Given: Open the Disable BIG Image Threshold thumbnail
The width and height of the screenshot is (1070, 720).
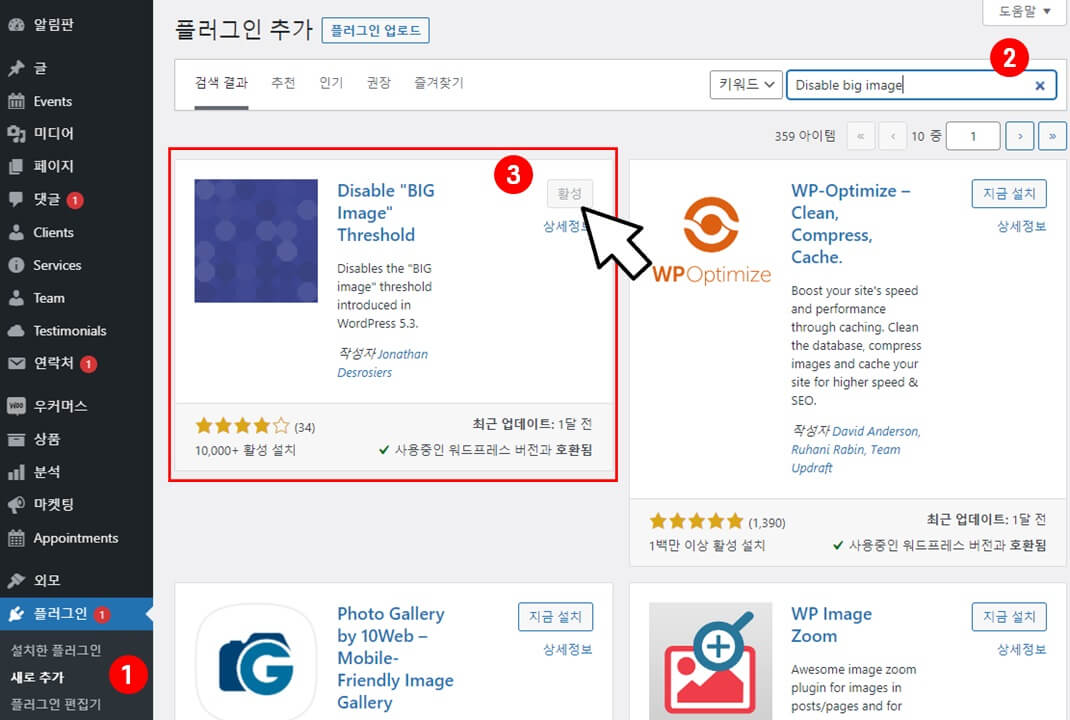Looking at the screenshot, I should [256, 241].
